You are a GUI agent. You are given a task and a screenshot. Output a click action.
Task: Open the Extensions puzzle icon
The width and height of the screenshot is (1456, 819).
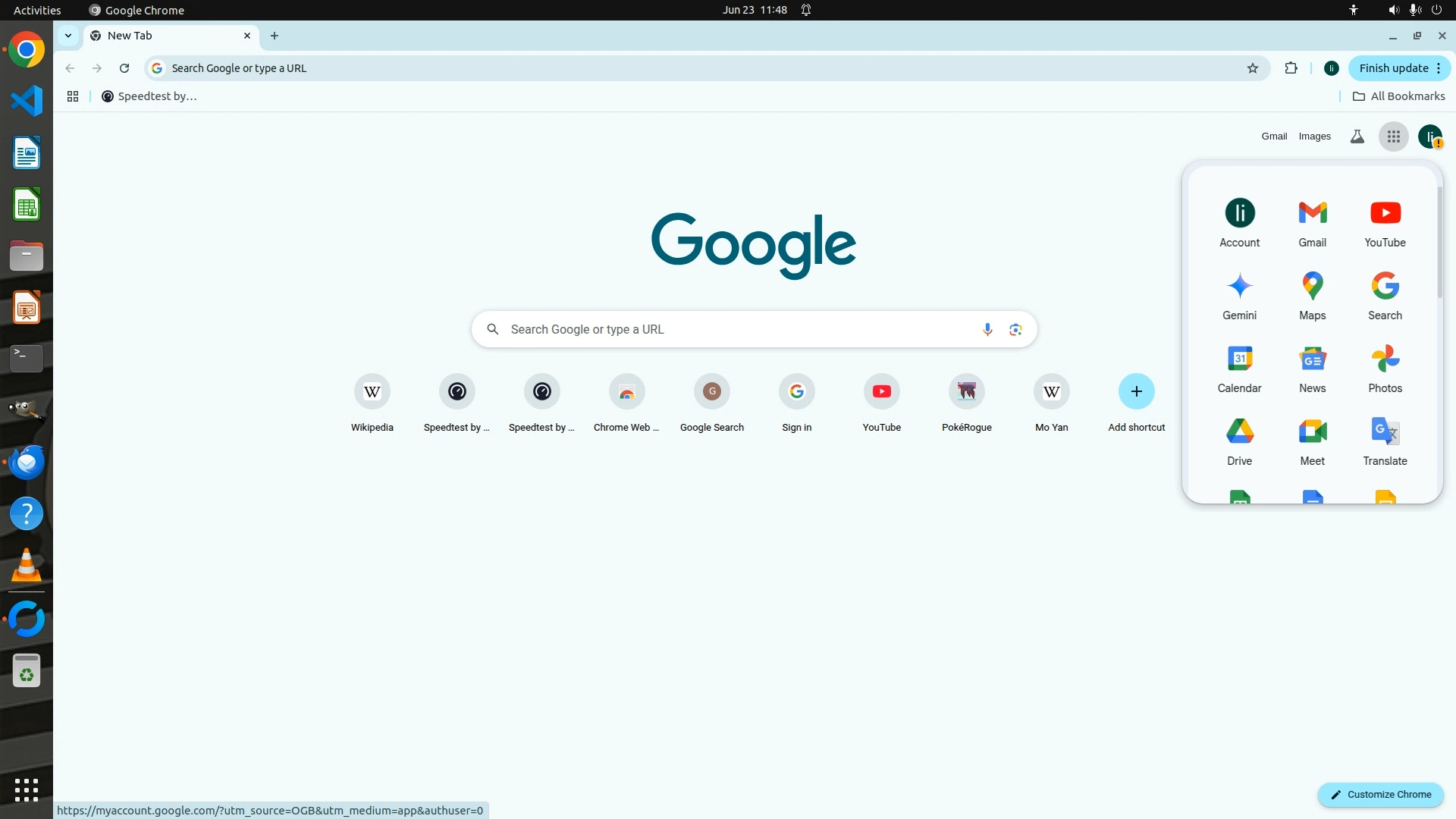[x=1291, y=68]
